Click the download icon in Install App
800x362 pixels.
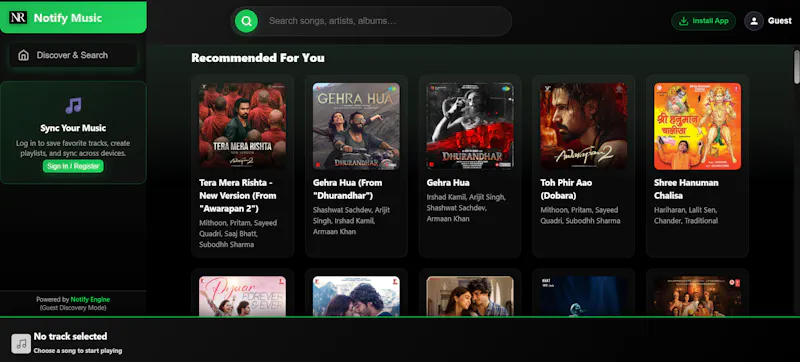[683, 21]
